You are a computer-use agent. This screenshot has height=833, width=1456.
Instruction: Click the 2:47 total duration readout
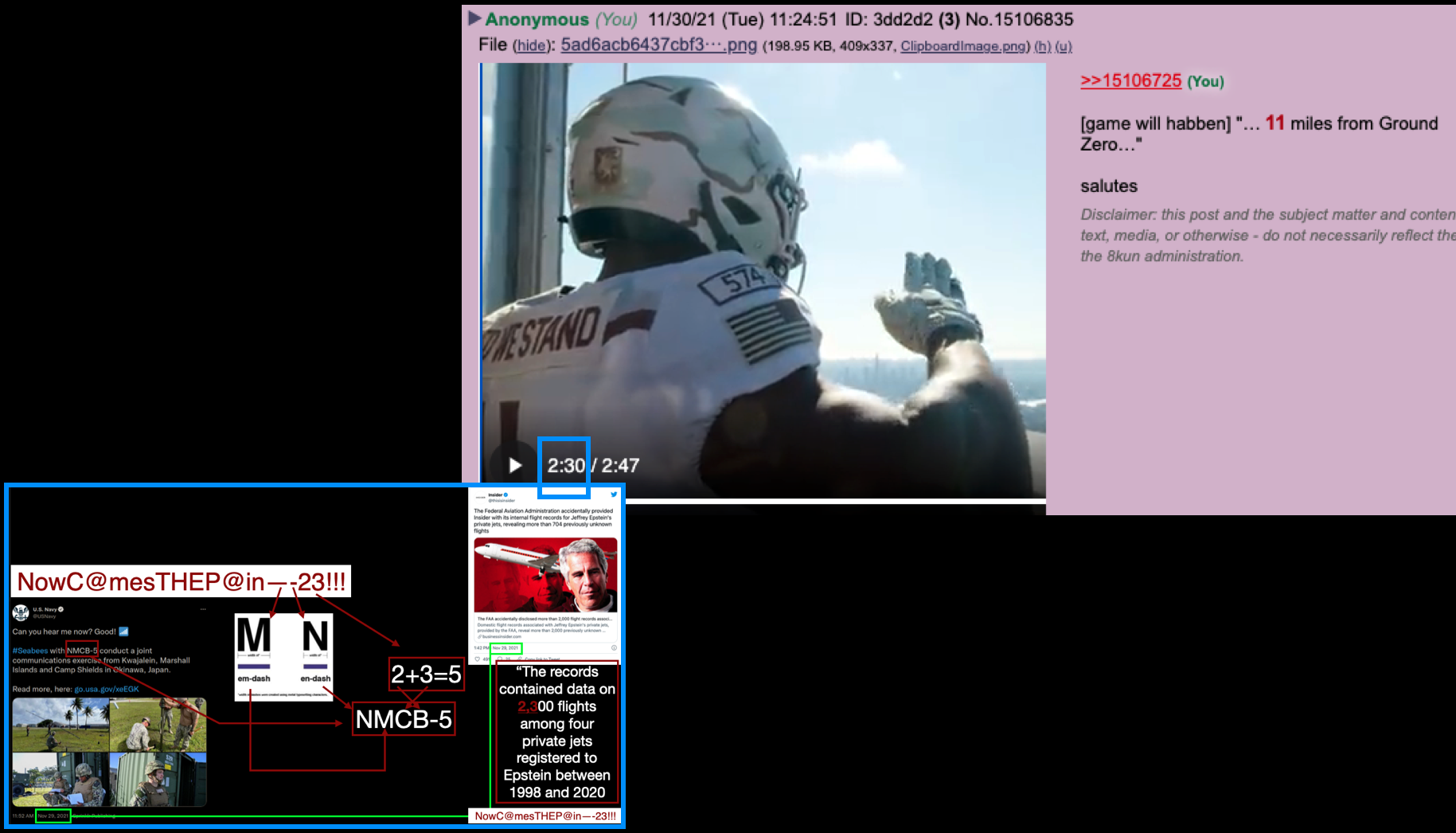pos(620,465)
